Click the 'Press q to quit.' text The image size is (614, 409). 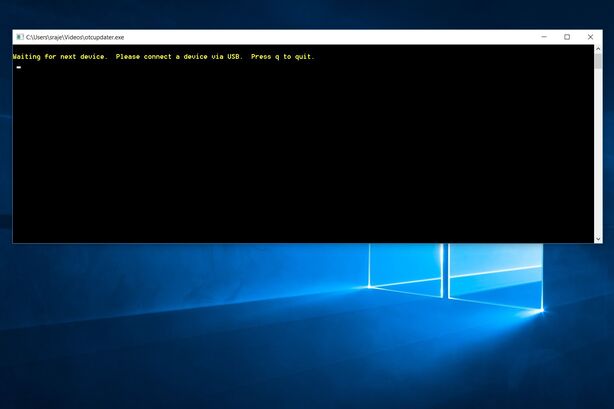click(282, 56)
